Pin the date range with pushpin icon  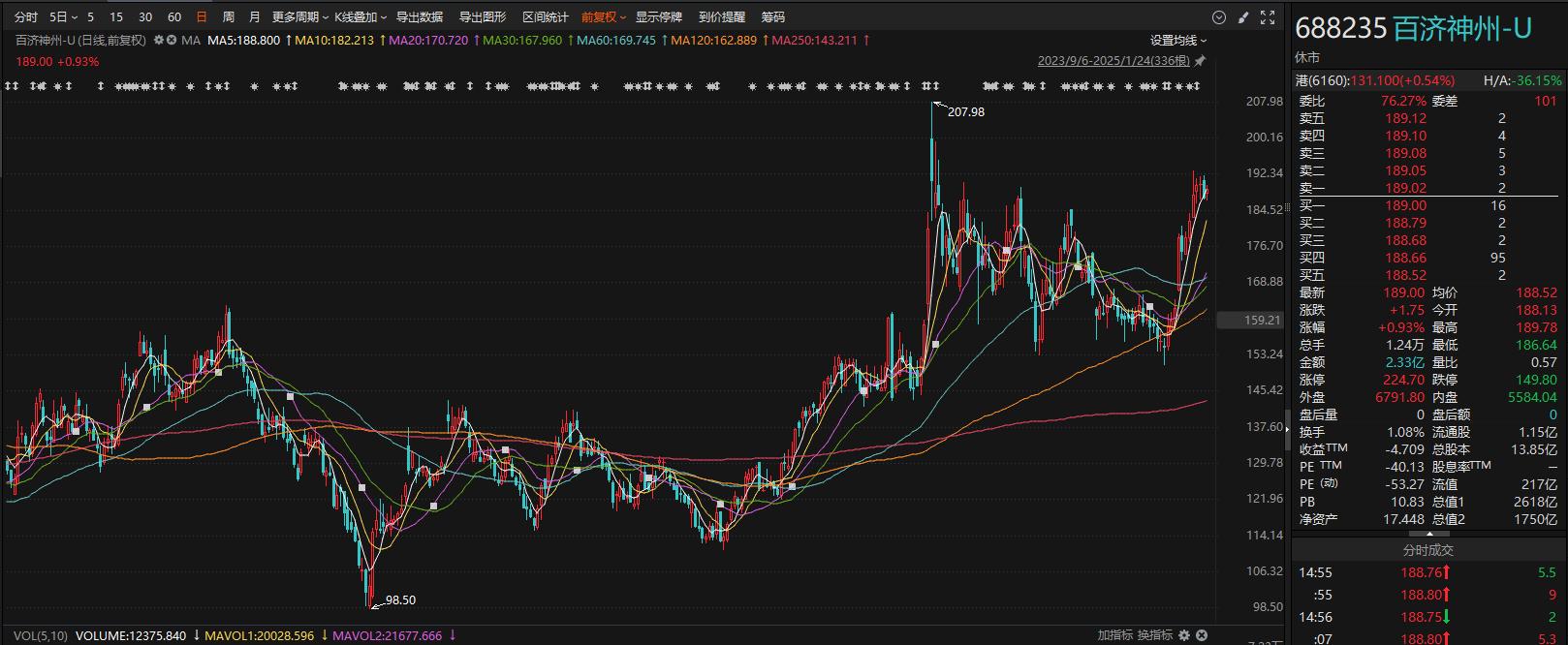click(x=1200, y=61)
